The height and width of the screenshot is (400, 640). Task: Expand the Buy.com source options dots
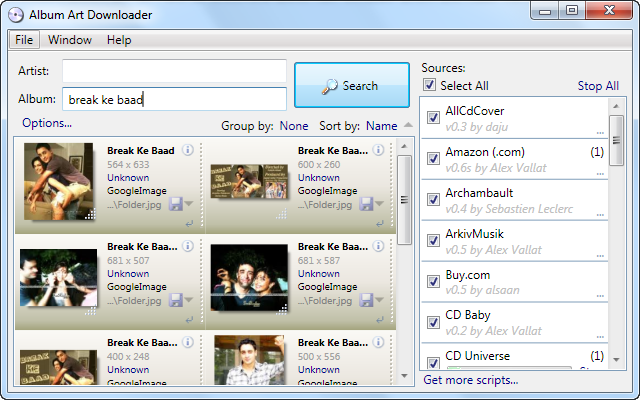[600, 296]
